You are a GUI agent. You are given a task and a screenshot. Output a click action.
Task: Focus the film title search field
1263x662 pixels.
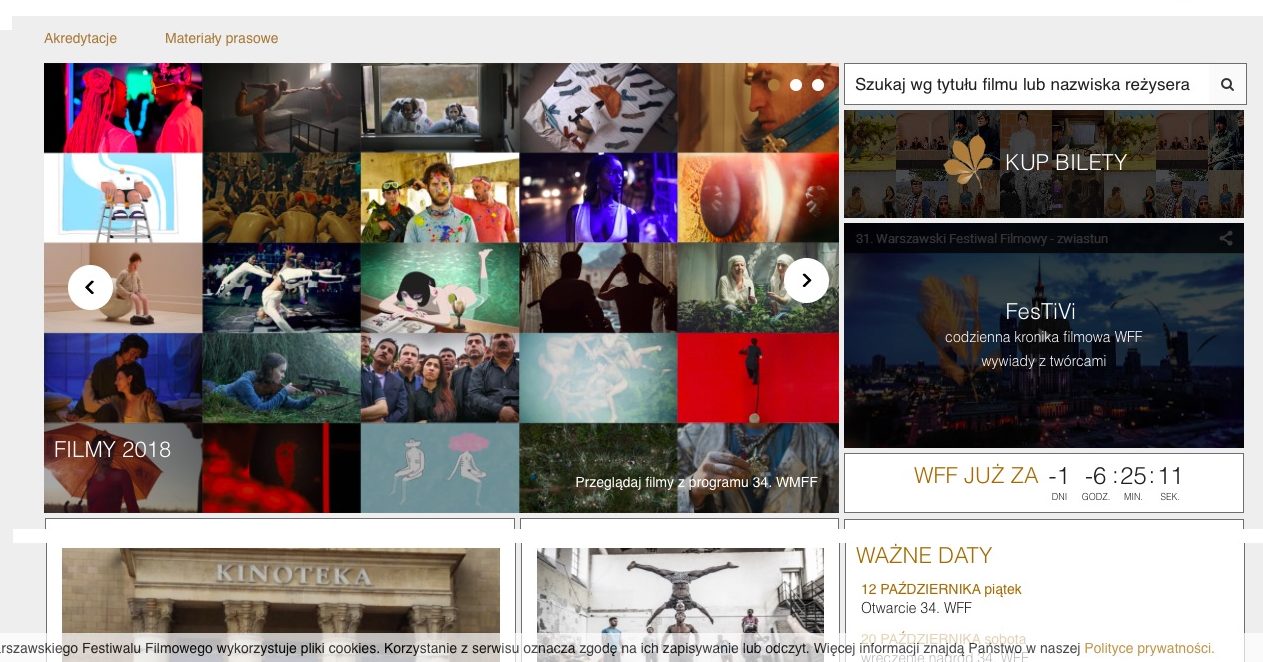1027,85
